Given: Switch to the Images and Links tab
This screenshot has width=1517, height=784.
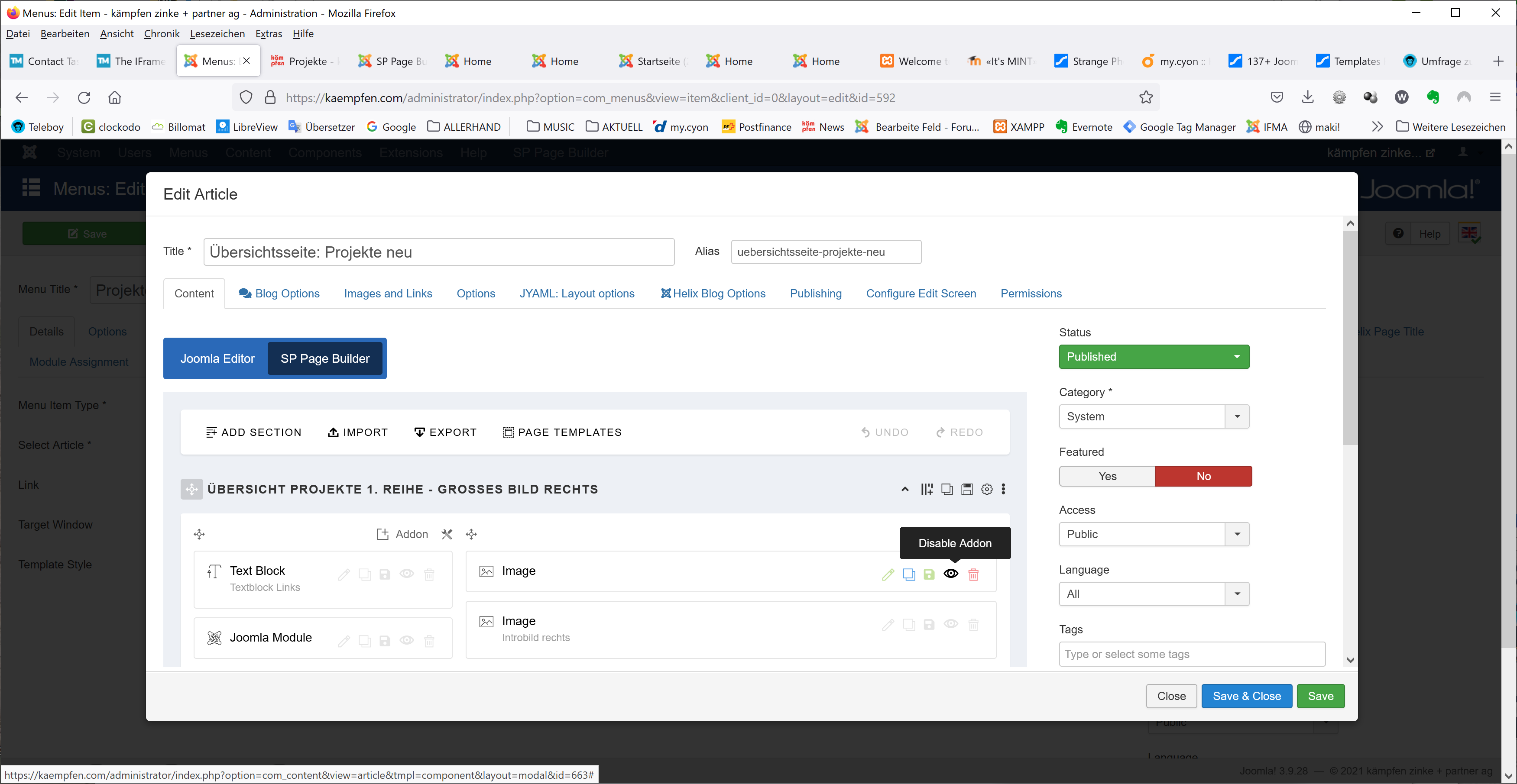Looking at the screenshot, I should pyautogui.click(x=388, y=294).
